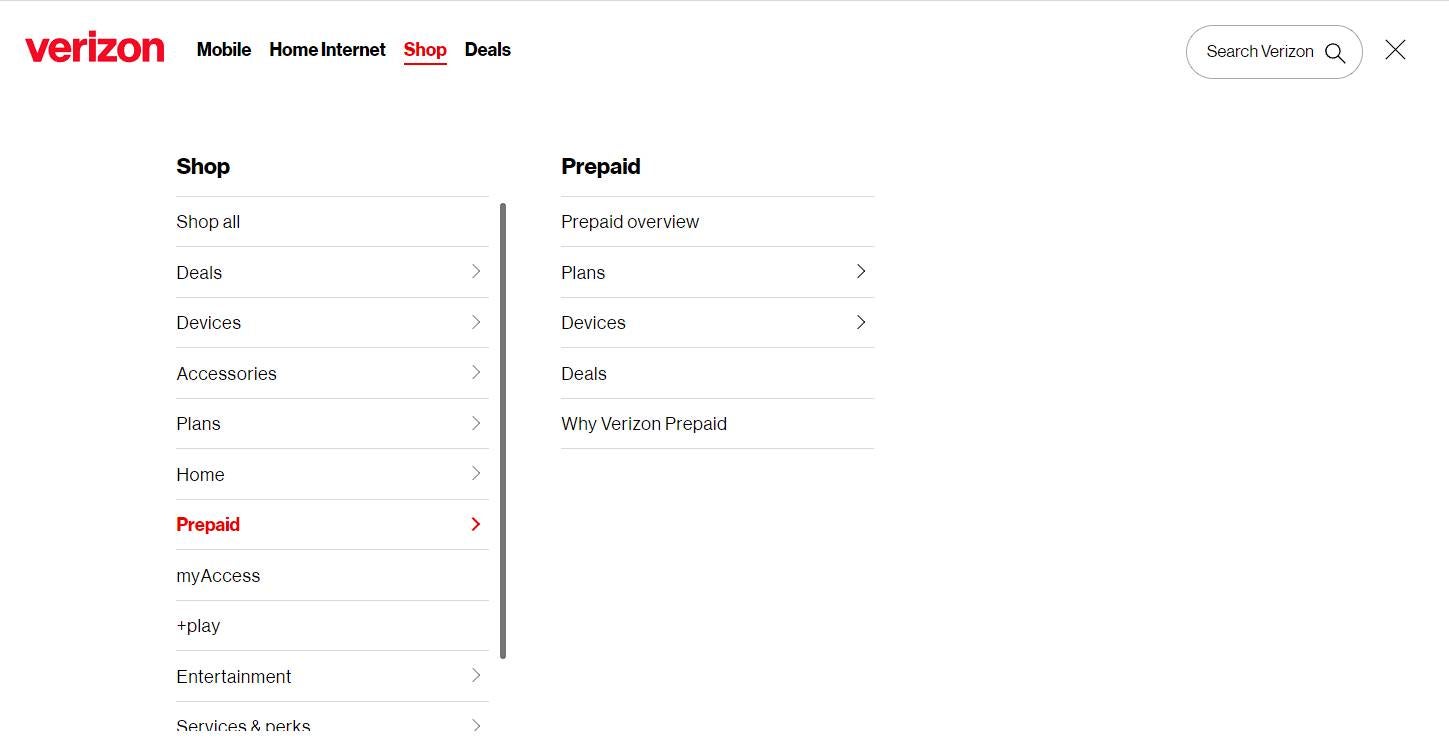The width and height of the screenshot is (1449, 749).
Task: Expand the Entertainment submenu chevron
Action: click(476, 676)
